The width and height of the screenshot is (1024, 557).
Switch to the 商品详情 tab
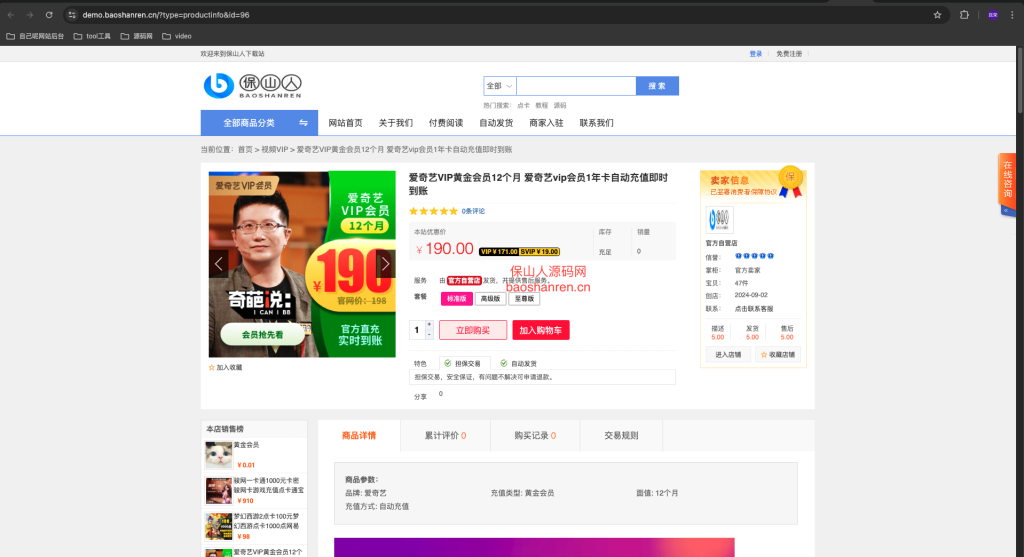tap(359, 436)
